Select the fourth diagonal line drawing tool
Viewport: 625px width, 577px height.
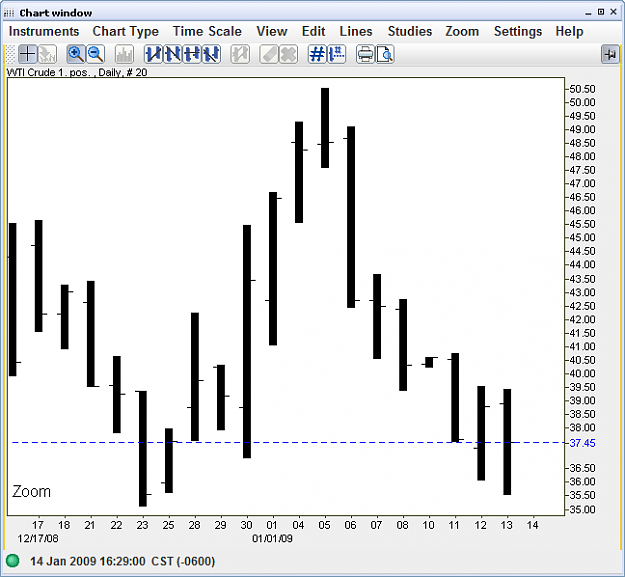tap(211, 54)
